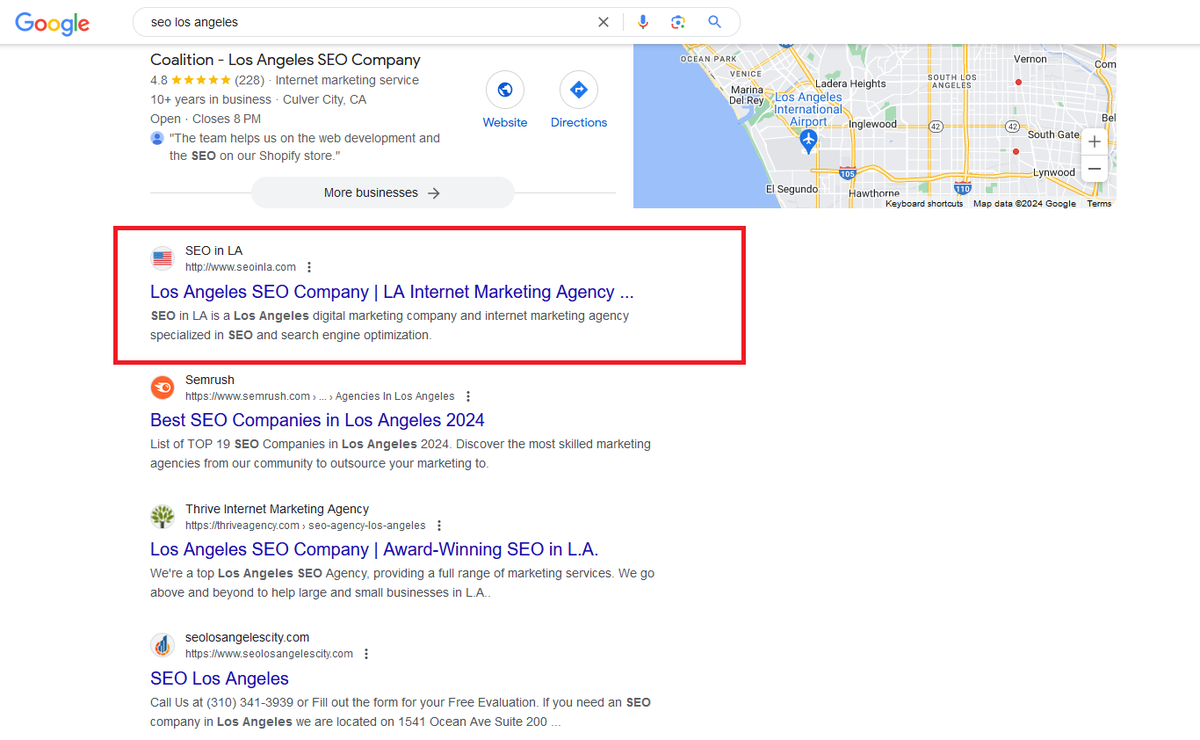
Task: Open the SEO Los Angeles result title
Action: (219, 679)
